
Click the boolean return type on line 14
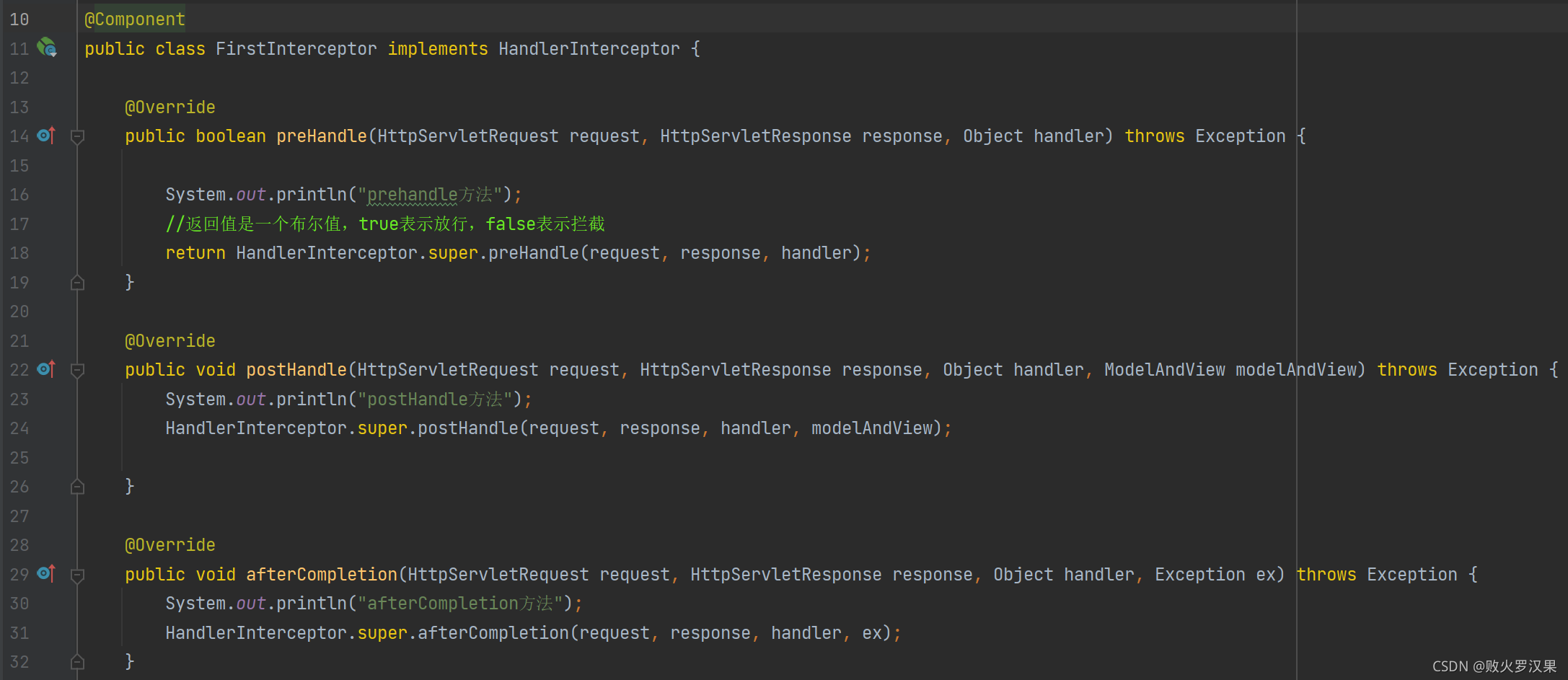tap(231, 136)
